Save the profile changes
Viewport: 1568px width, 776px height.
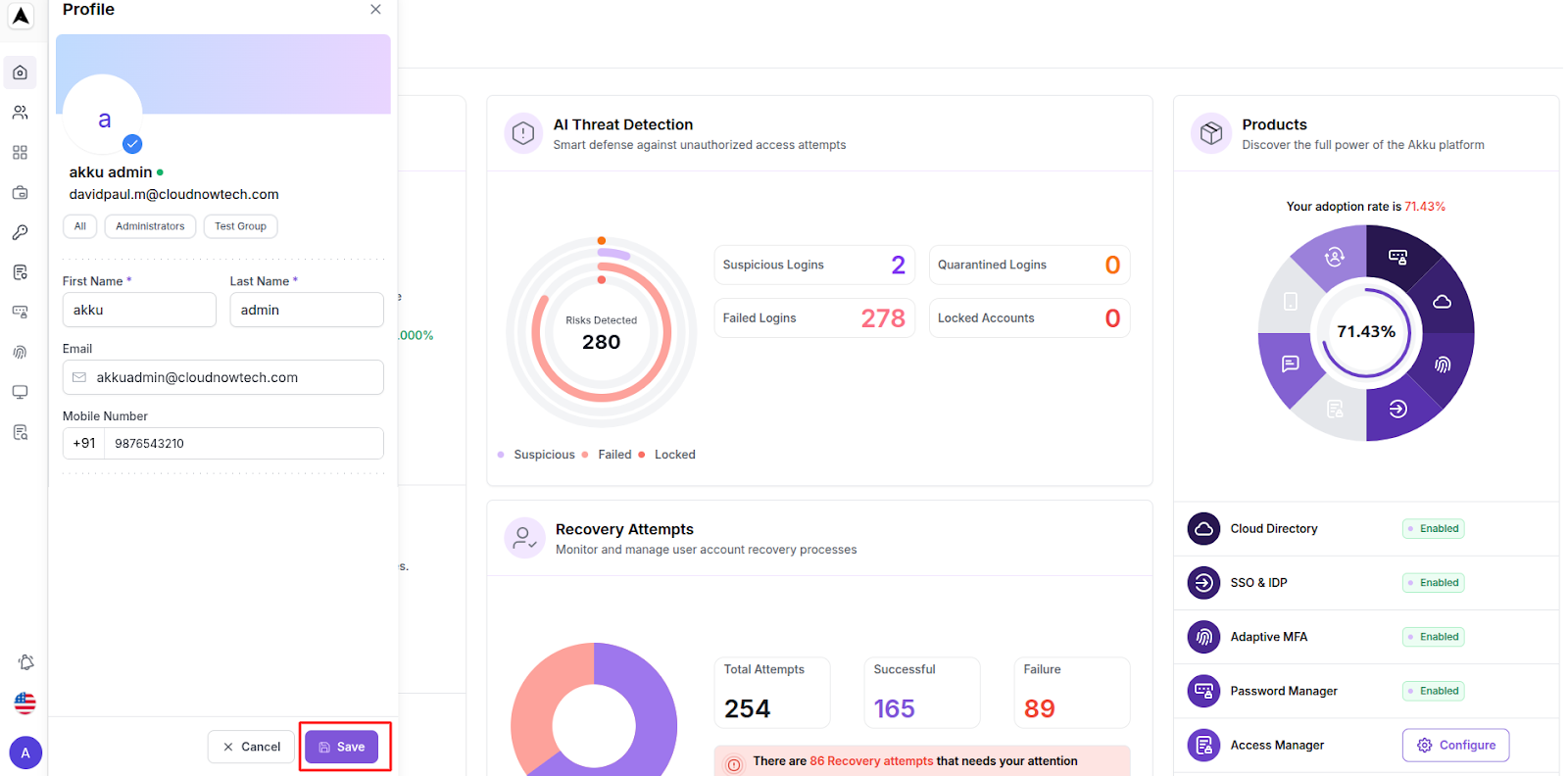pyautogui.click(x=341, y=747)
